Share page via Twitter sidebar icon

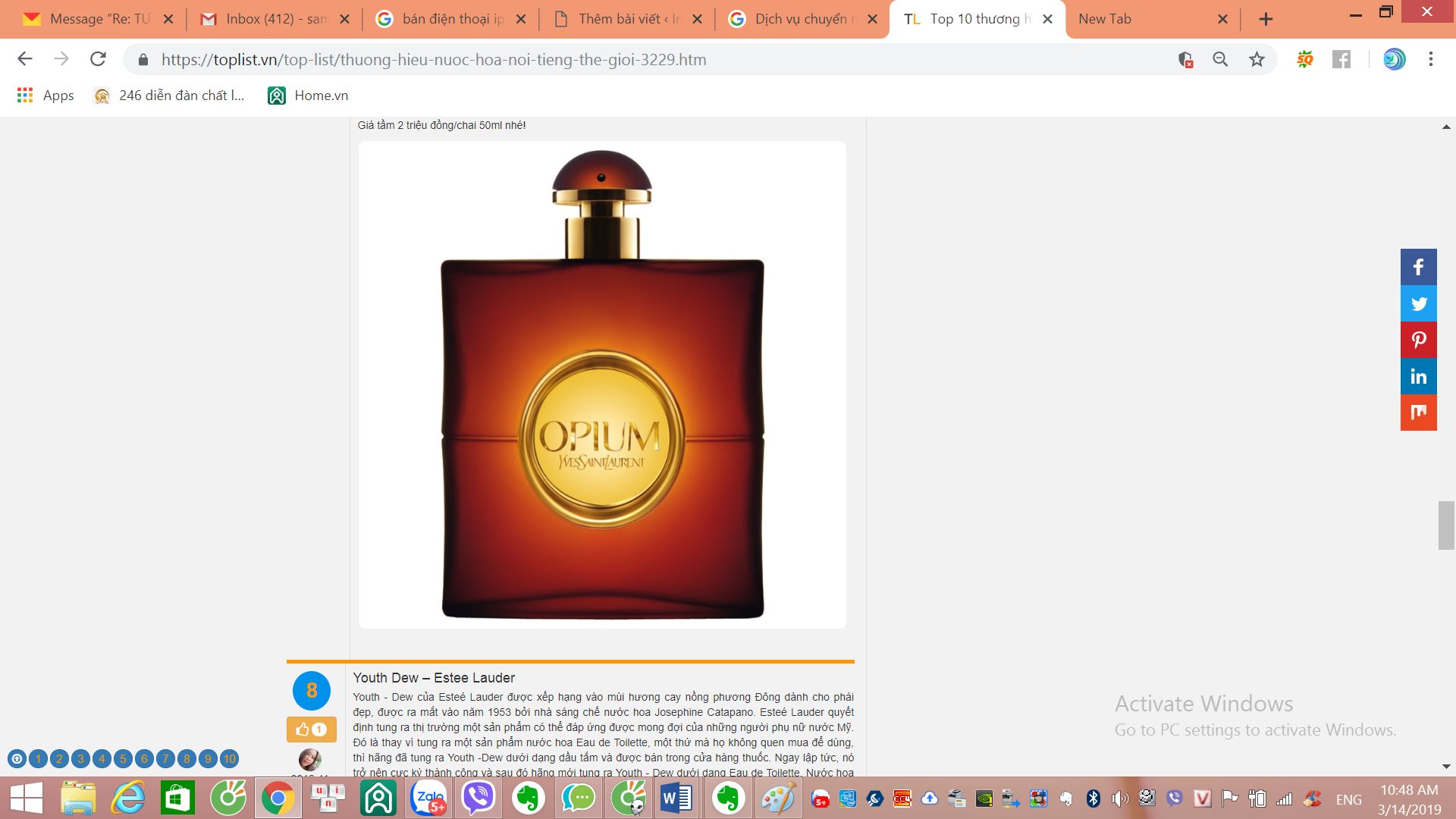click(1418, 303)
